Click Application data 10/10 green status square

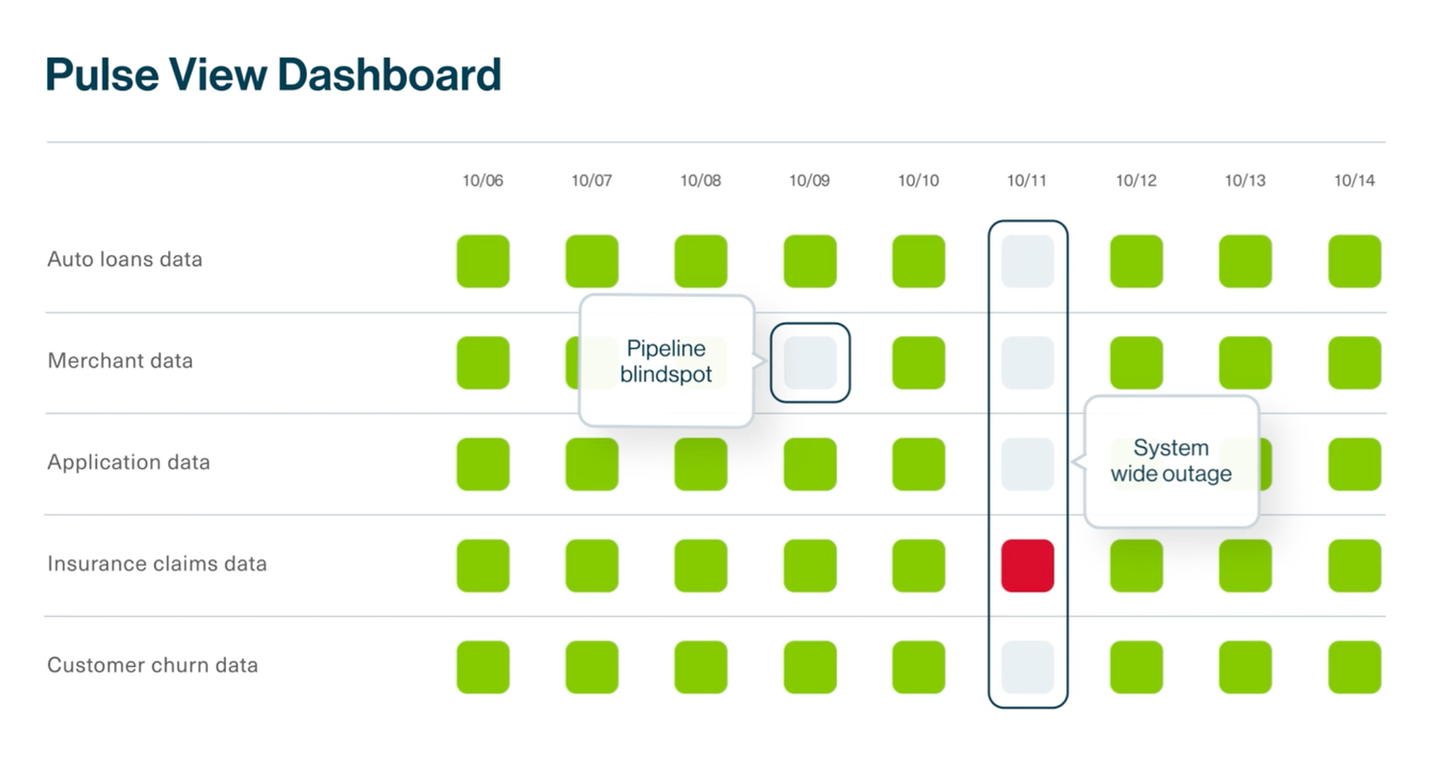point(918,464)
